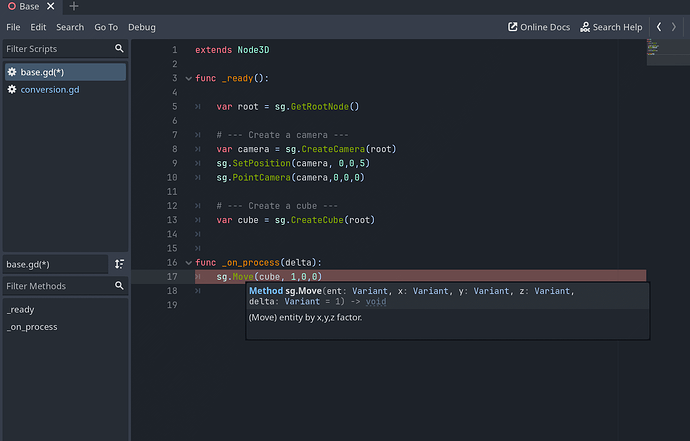
Task: Select conversion.gd in script list
Action: [x=66, y=89]
